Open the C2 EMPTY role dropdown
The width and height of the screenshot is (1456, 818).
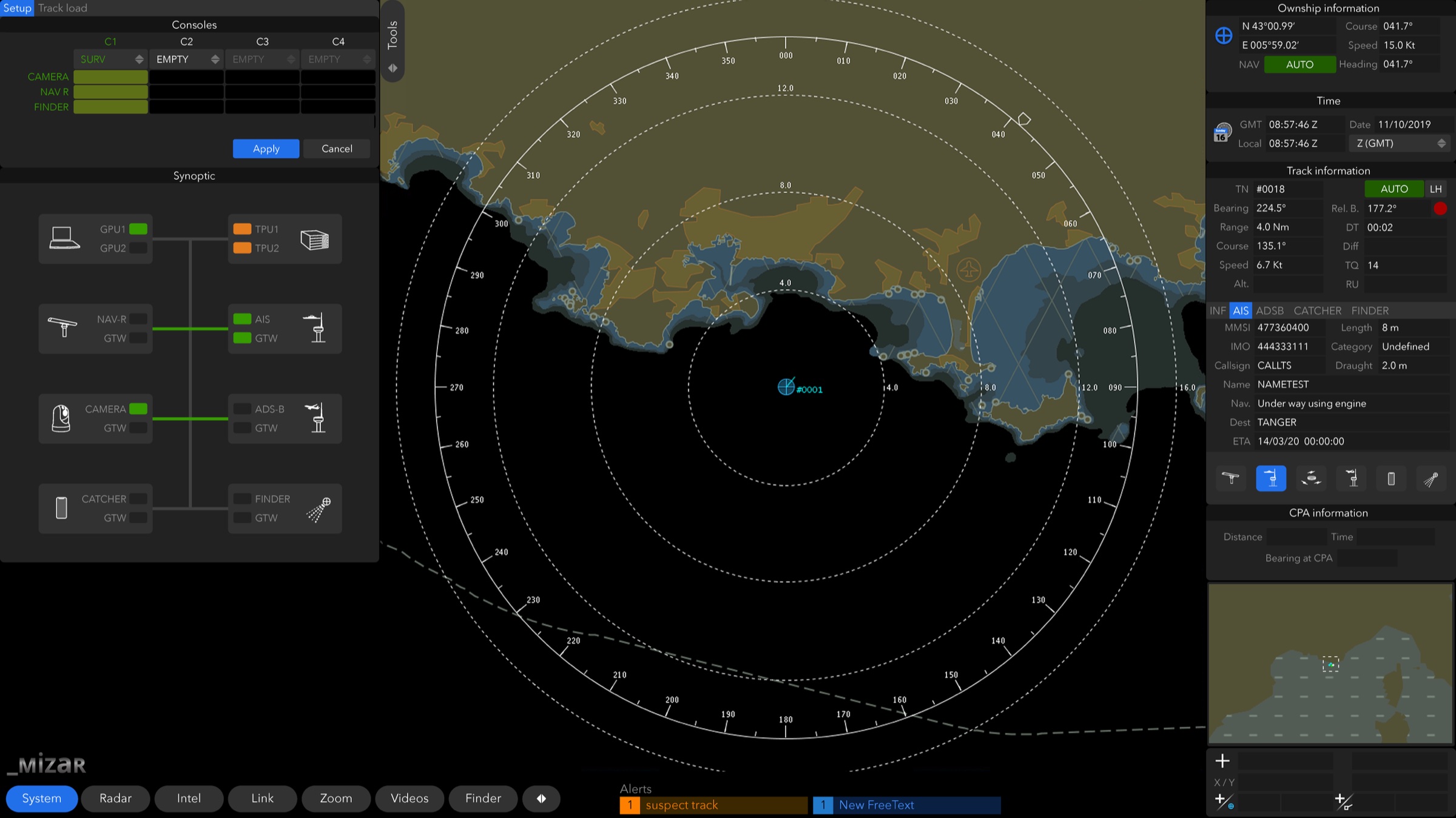186,59
